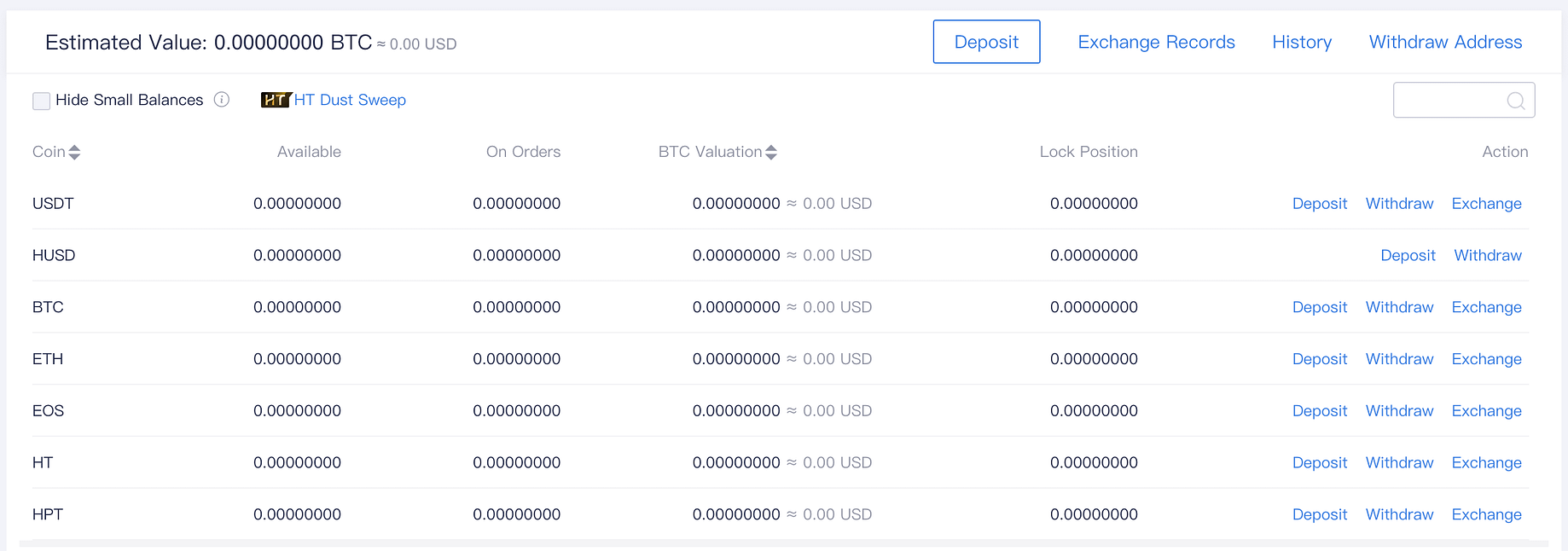Click ETH on orders value
Viewport: 1568px width, 551px height.
[516, 359]
